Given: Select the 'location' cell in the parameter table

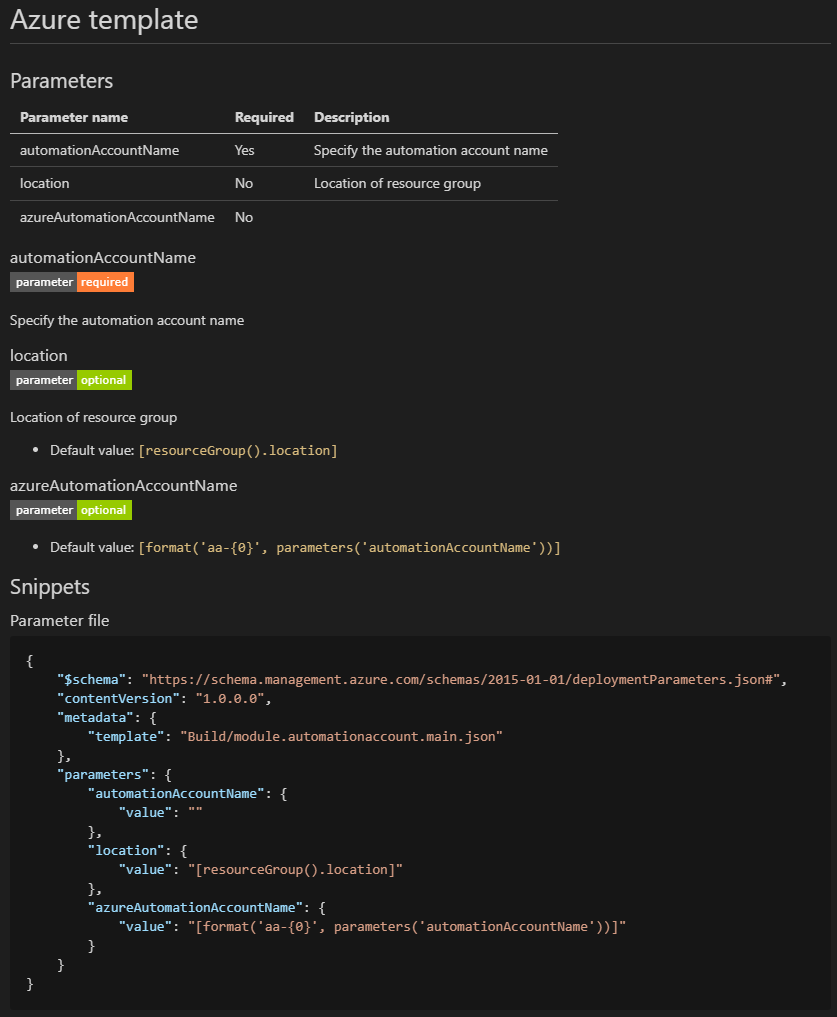Looking at the screenshot, I should tap(45, 184).
